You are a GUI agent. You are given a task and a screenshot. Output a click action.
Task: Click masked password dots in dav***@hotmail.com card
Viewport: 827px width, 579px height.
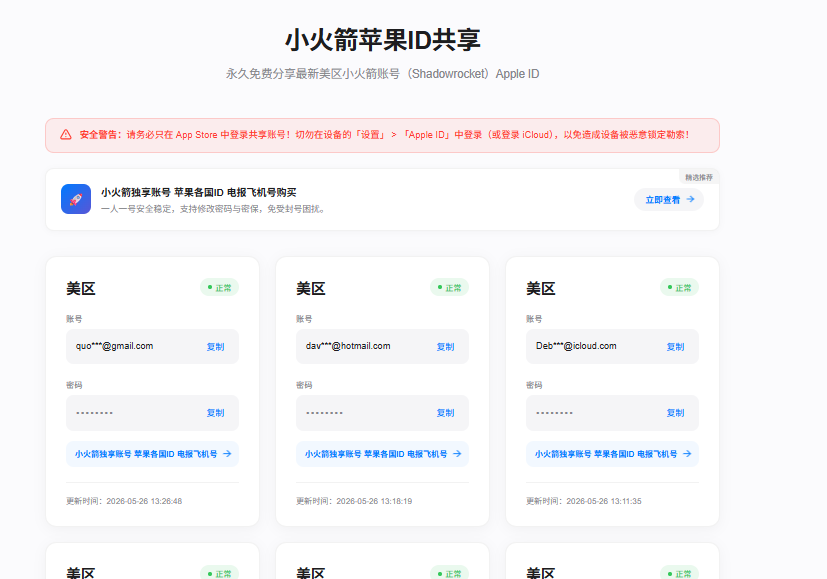[324, 413]
